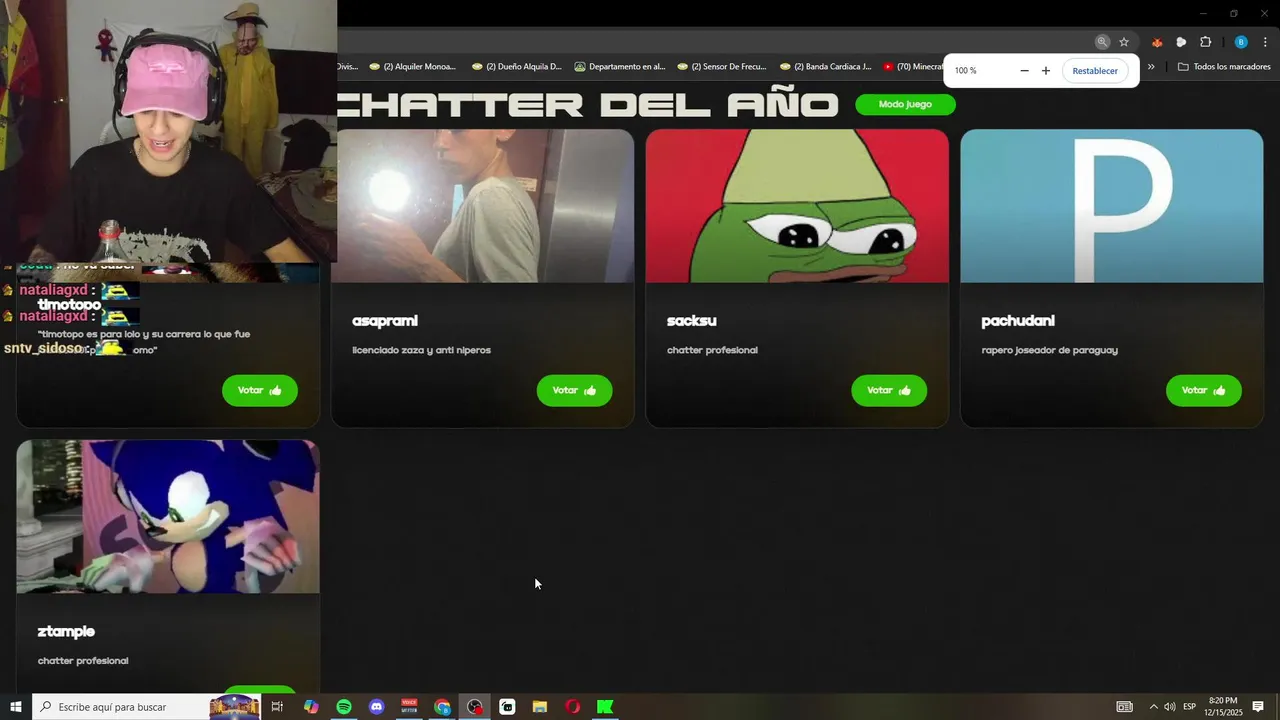Screen dimensions: 1280x720
Task: Vote for timotopo with Votar button
Action: [x=259, y=390]
